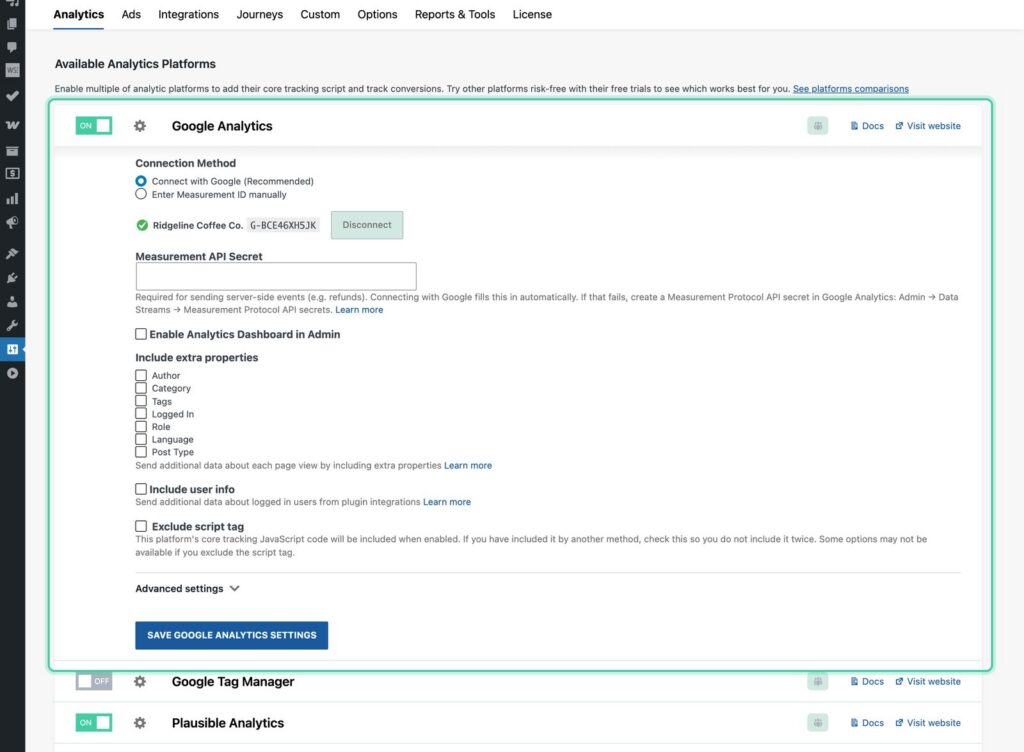Click the WS square sidebar icon

click(x=12, y=70)
